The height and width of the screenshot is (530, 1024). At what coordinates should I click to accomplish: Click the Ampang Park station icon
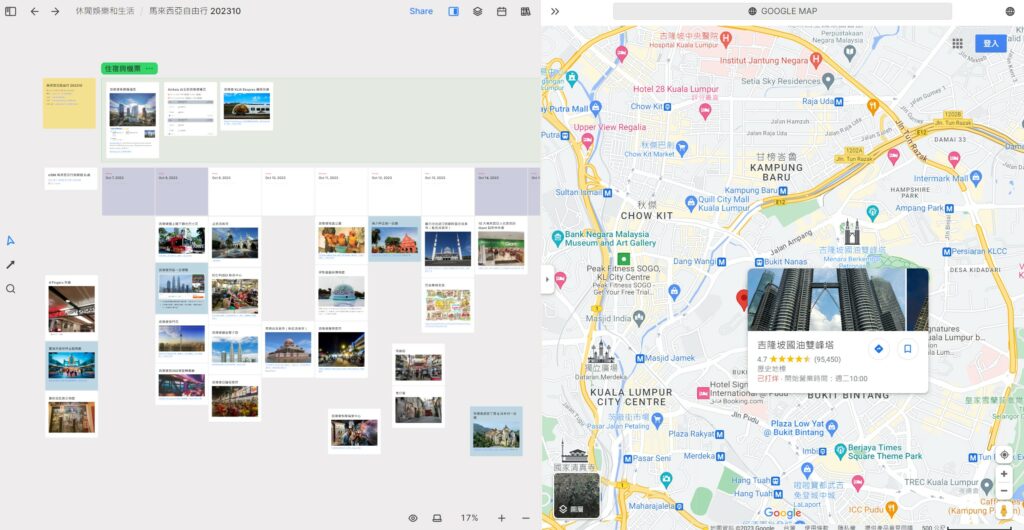pos(950,208)
